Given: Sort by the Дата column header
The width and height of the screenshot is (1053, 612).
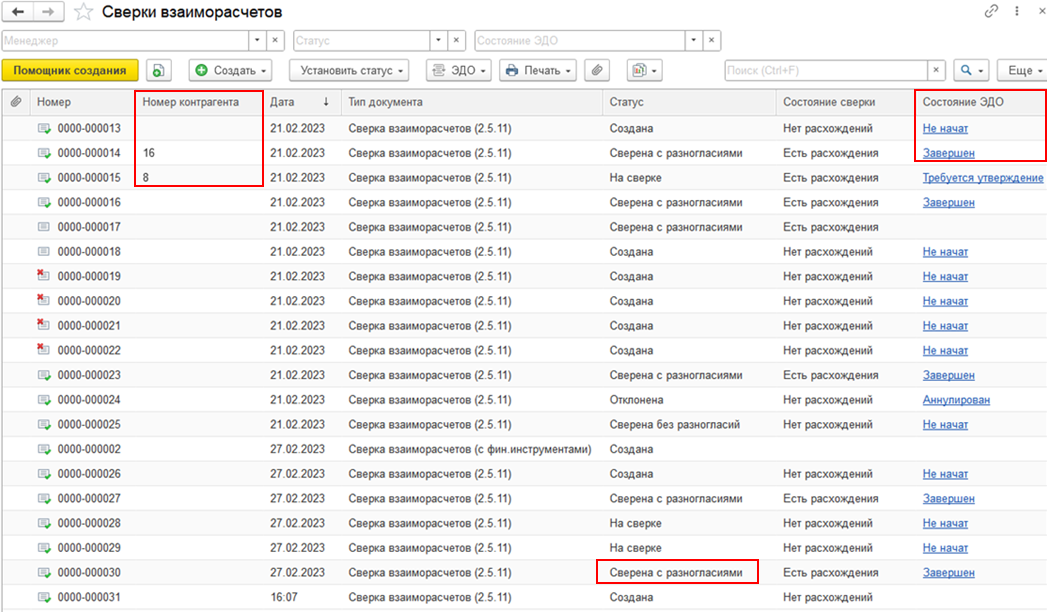Looking at the screenshot, I should pyautogui.click(x=300, y=102).
